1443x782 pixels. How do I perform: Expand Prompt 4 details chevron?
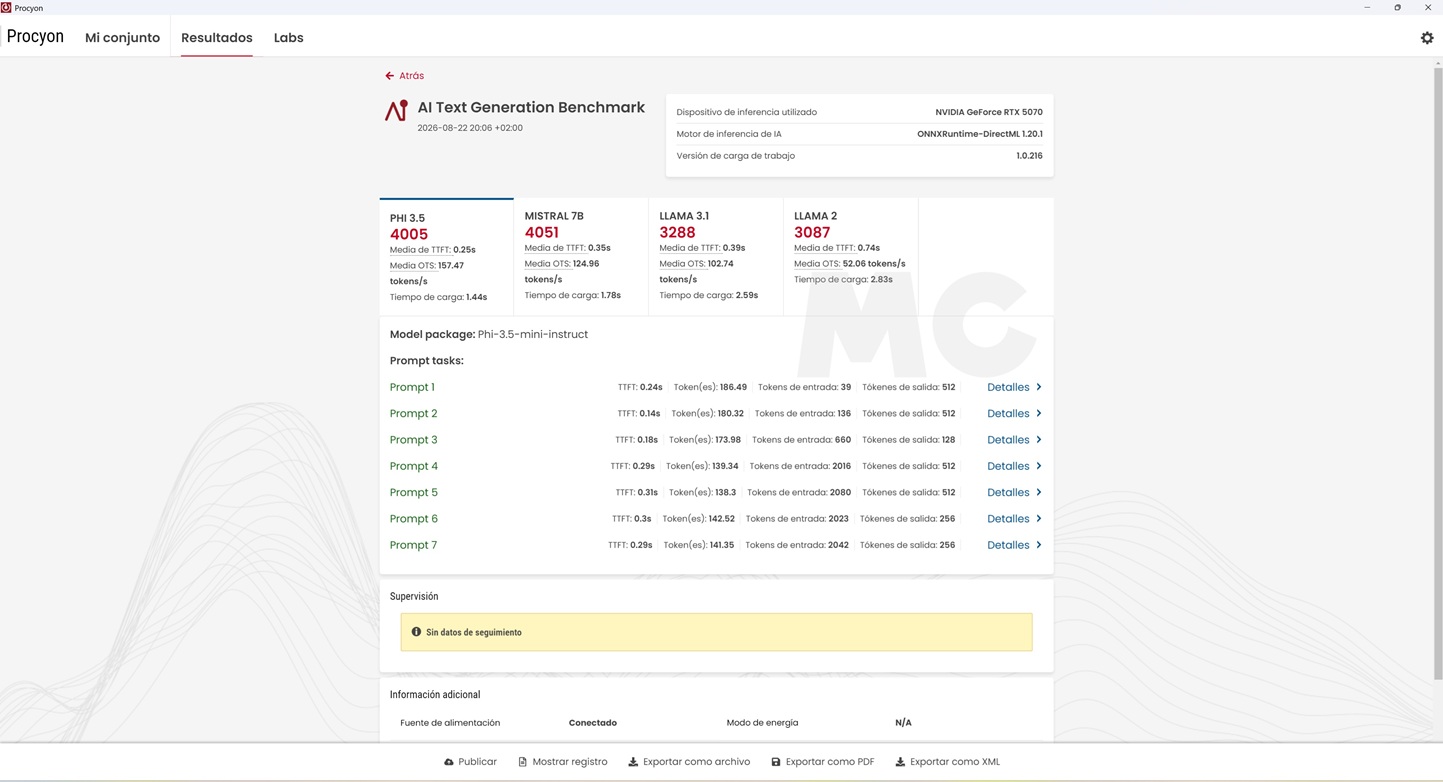[1039, 466]
